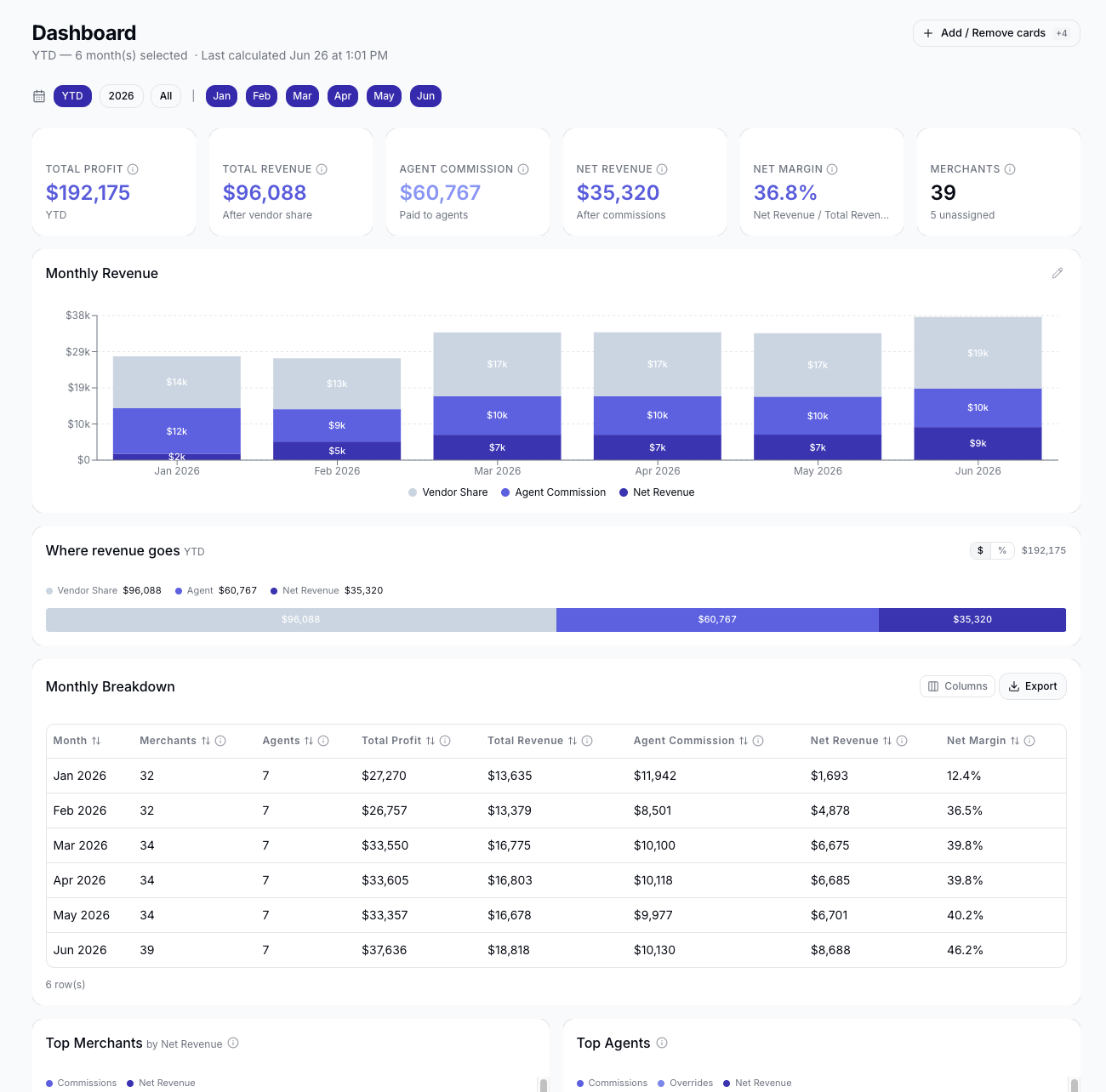Image resolution: width=1106 pixels, height=1092 pixels.
Task: Click Top Agents section info icon
Action: (662, 1043)
